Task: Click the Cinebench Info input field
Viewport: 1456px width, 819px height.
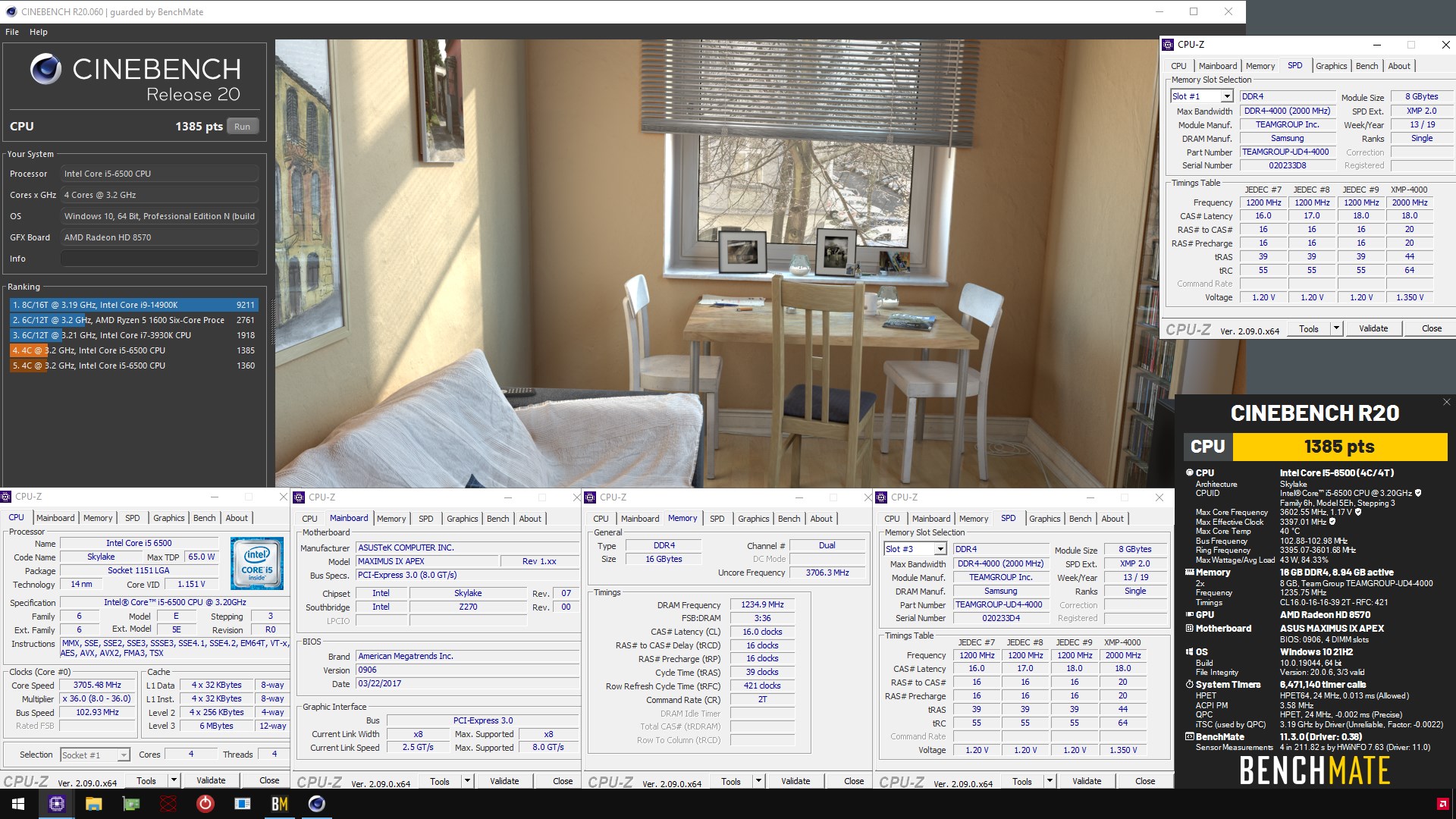Action: (159, 259)
